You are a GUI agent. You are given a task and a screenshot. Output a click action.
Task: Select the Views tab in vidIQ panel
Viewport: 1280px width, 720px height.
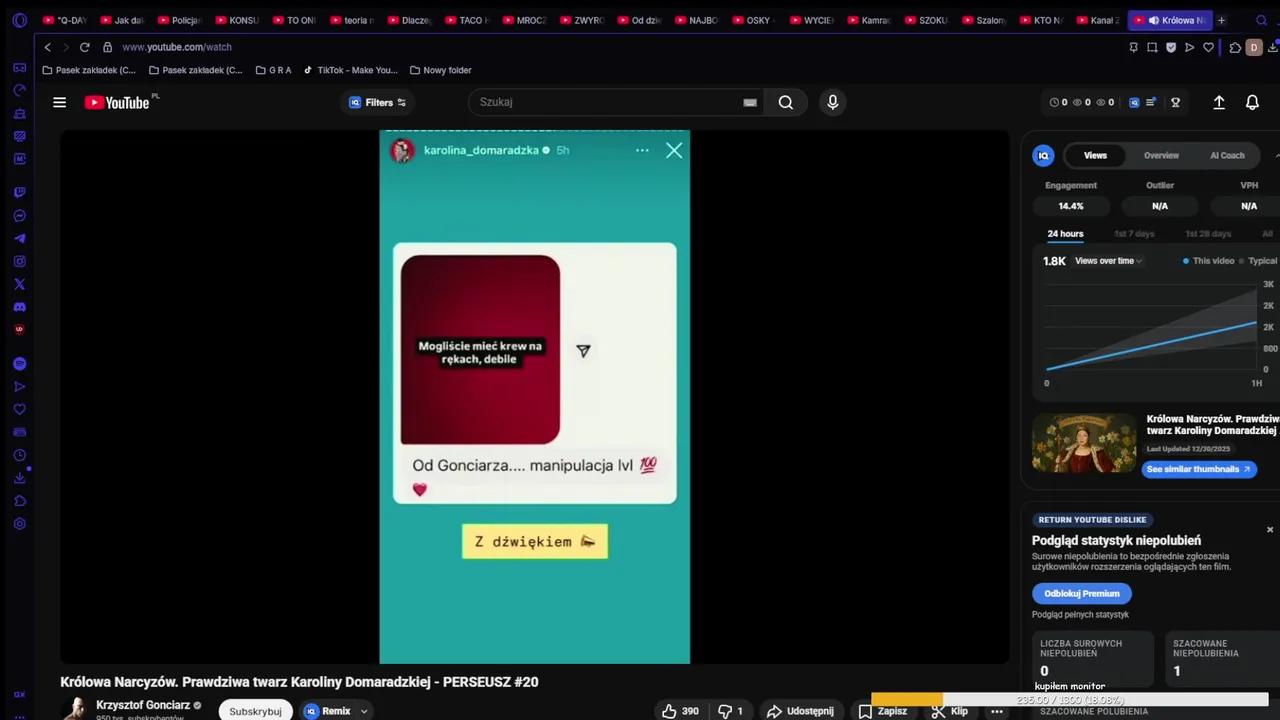1095,155
